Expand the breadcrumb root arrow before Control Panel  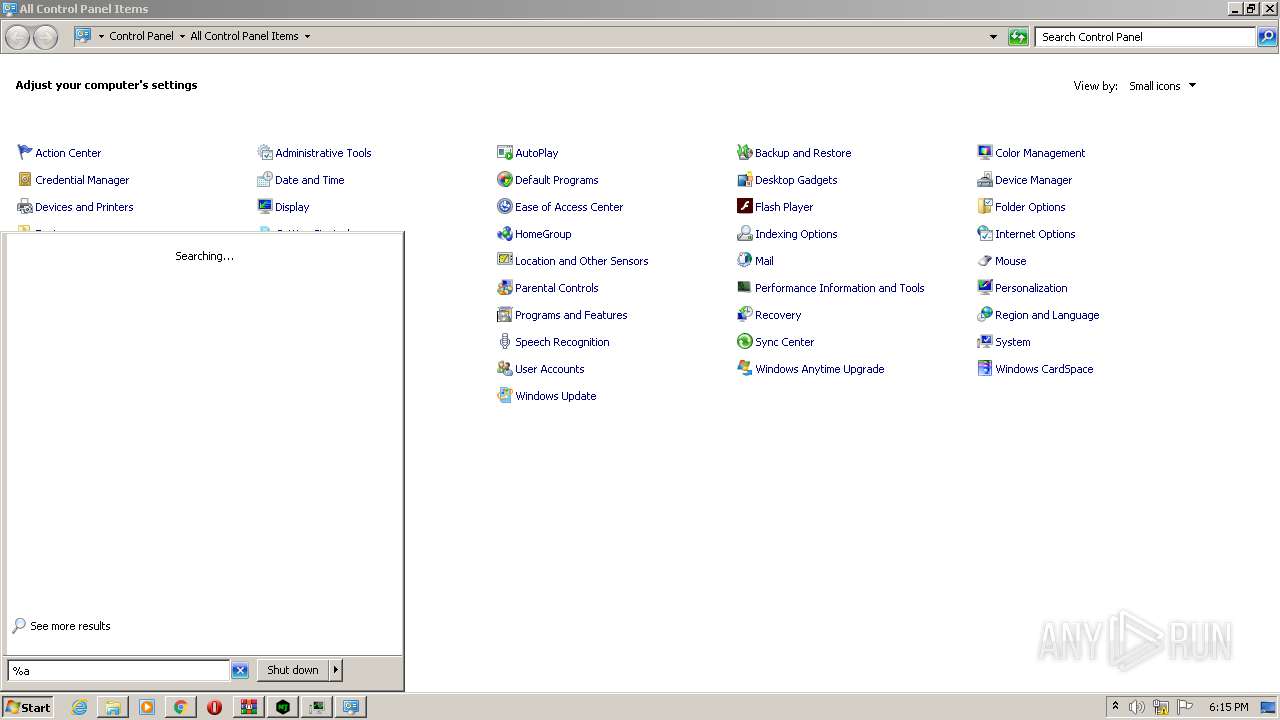[x=101, y=36]
